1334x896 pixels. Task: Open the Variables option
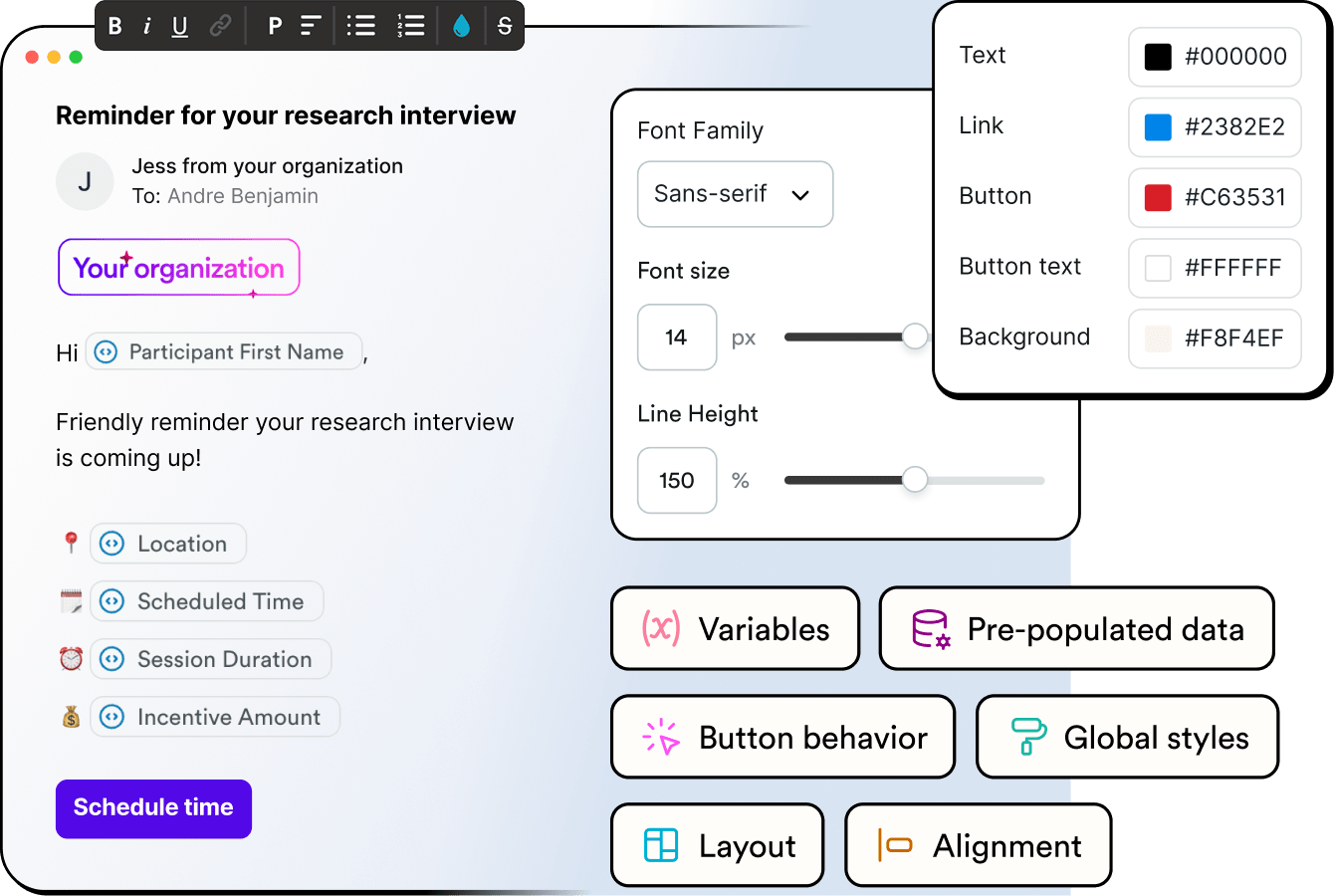735,629
